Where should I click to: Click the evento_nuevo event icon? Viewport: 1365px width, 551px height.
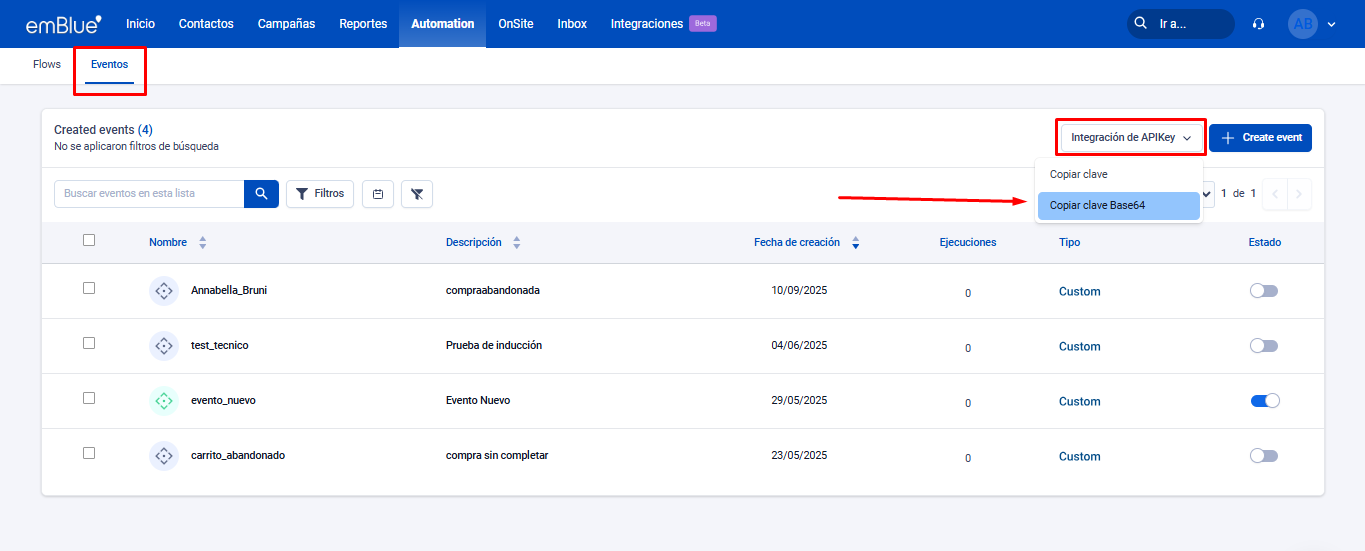(163, 401)
